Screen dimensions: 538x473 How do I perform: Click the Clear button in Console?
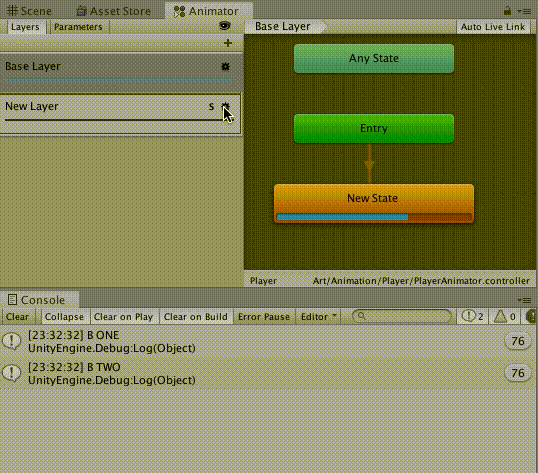tap(17, 317)
